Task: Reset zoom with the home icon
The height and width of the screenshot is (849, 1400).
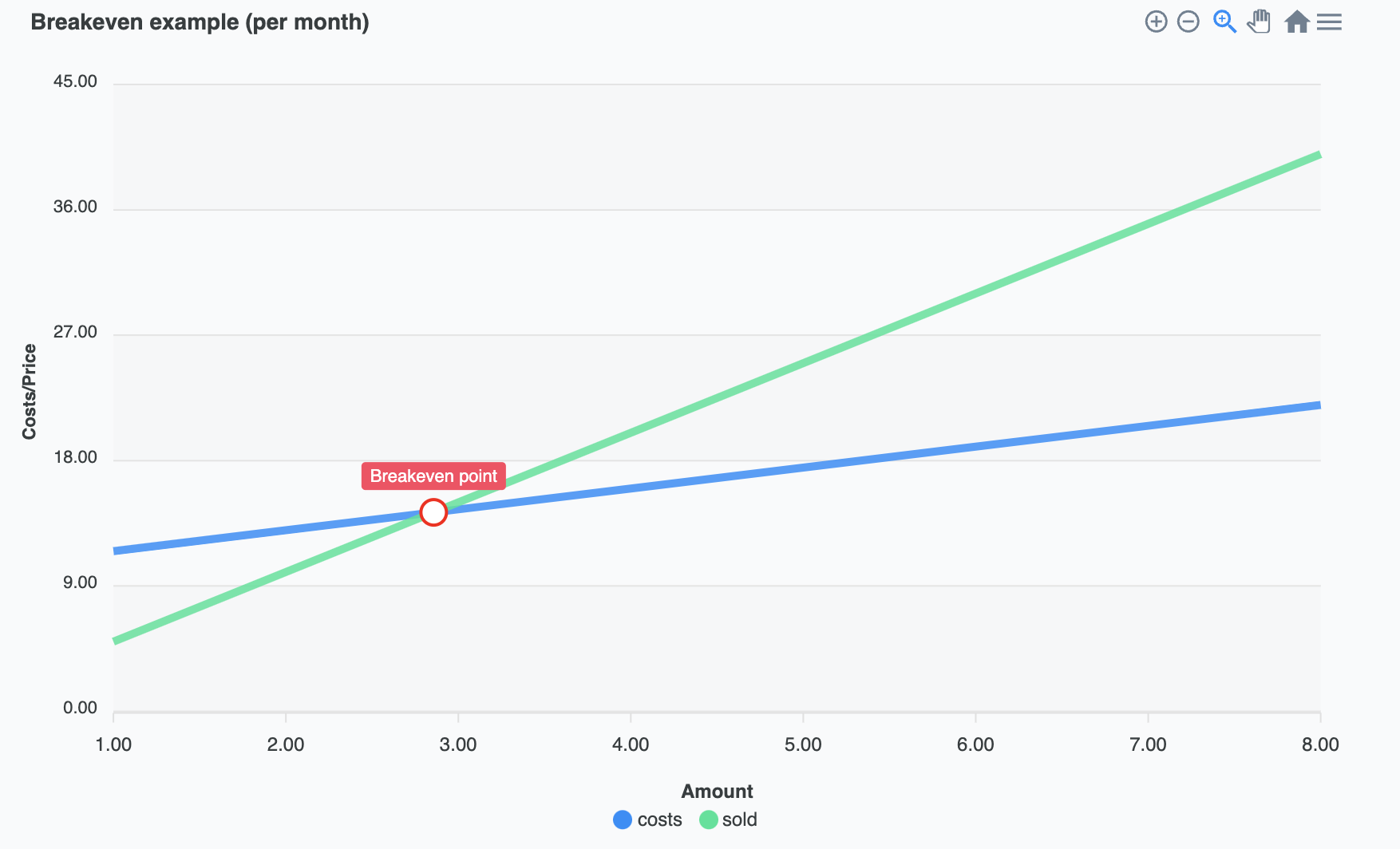Action: (1296, 22)
